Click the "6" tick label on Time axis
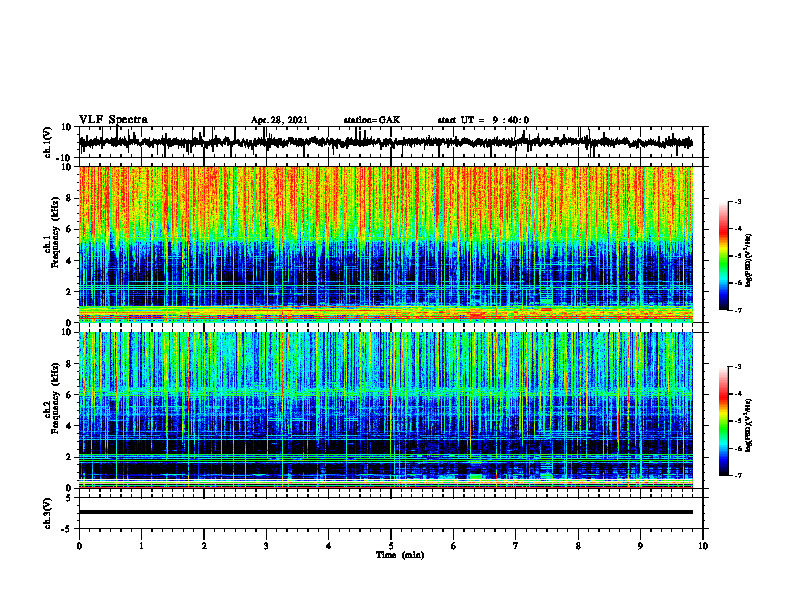The height and width of the screenshot is (612, 792). 454,546
